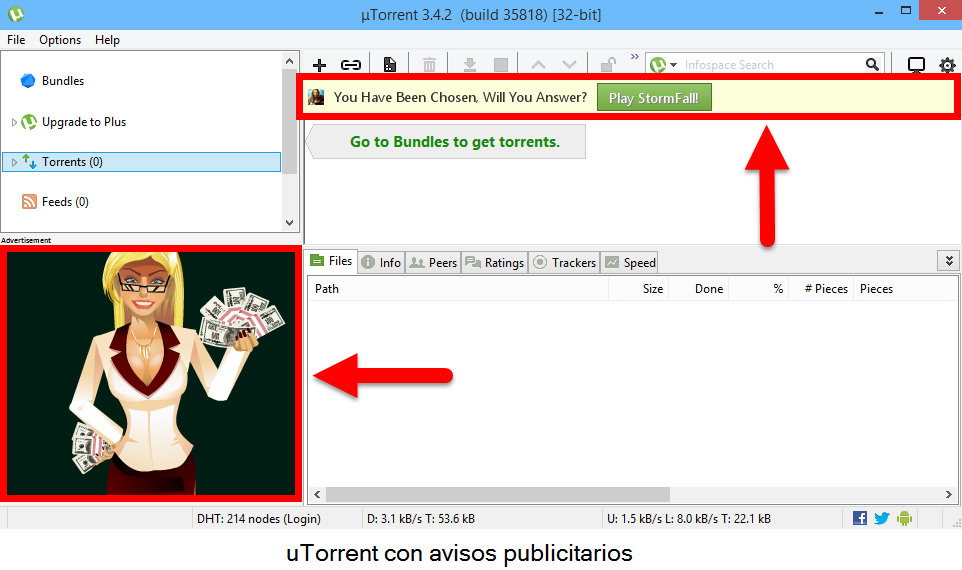Click the Start download arrow icon

point(470,64)
